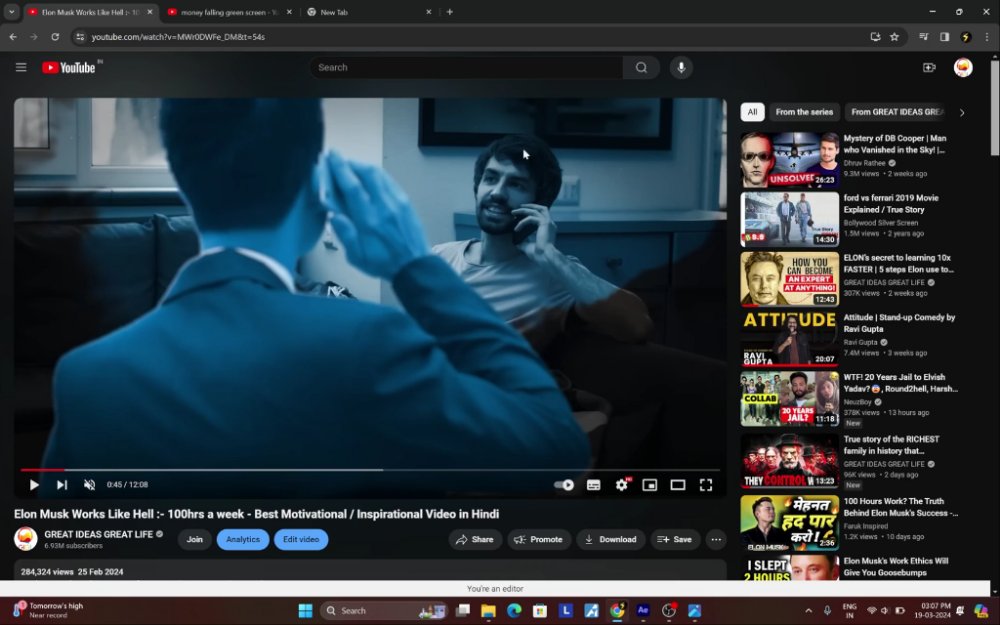Go forward in the browser
This screenshot has width=1000, height=625.
click(x=34, y=37)
